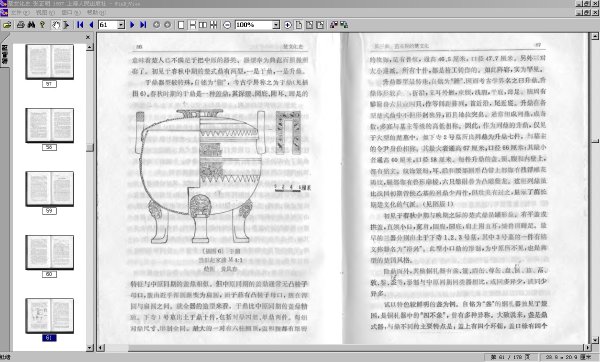This screenshot has height=362, width=600.
Task: Open the second menu in menu bar
Action: (x=45, y=13)
